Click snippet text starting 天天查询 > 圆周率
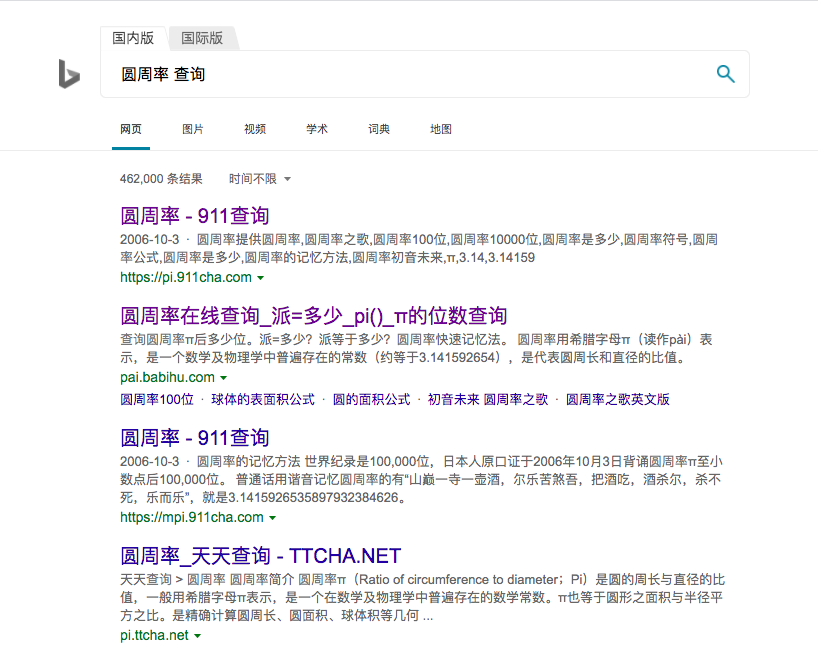This screenshot has height=652, width=818. pos(422,598)
